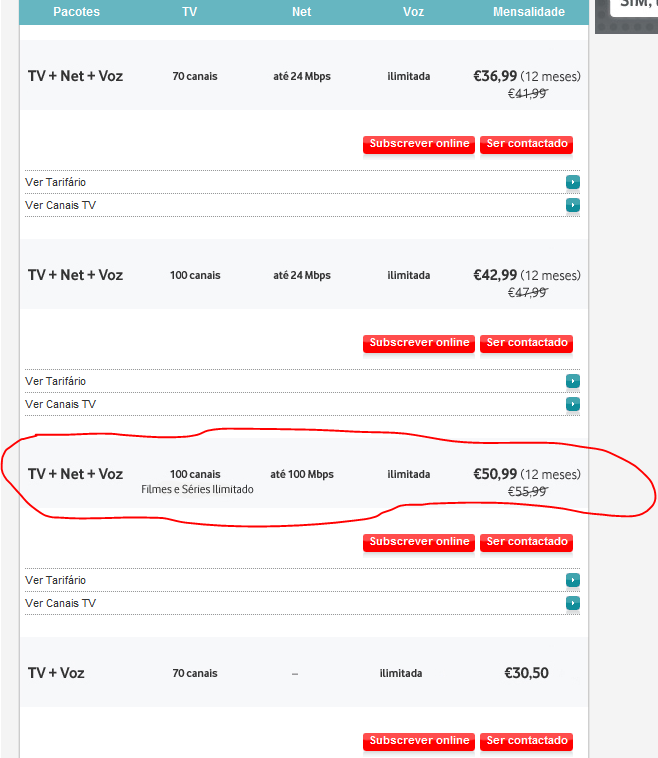Expand Ver Canais TV arrow under the €42,99 plan
The image size is (658, 758).
coord(573,404)
